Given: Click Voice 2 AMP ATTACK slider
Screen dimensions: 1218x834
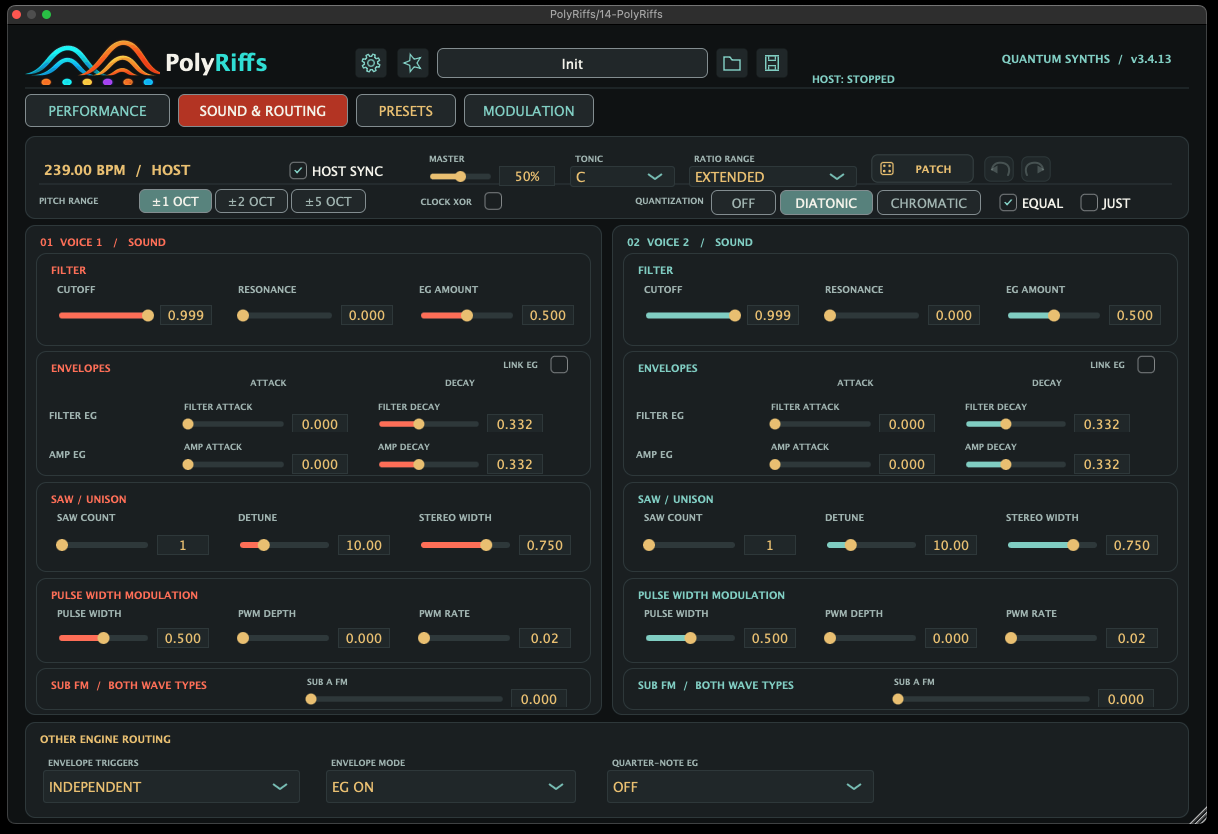Looking at the screenshot, I should coord(820,464).
